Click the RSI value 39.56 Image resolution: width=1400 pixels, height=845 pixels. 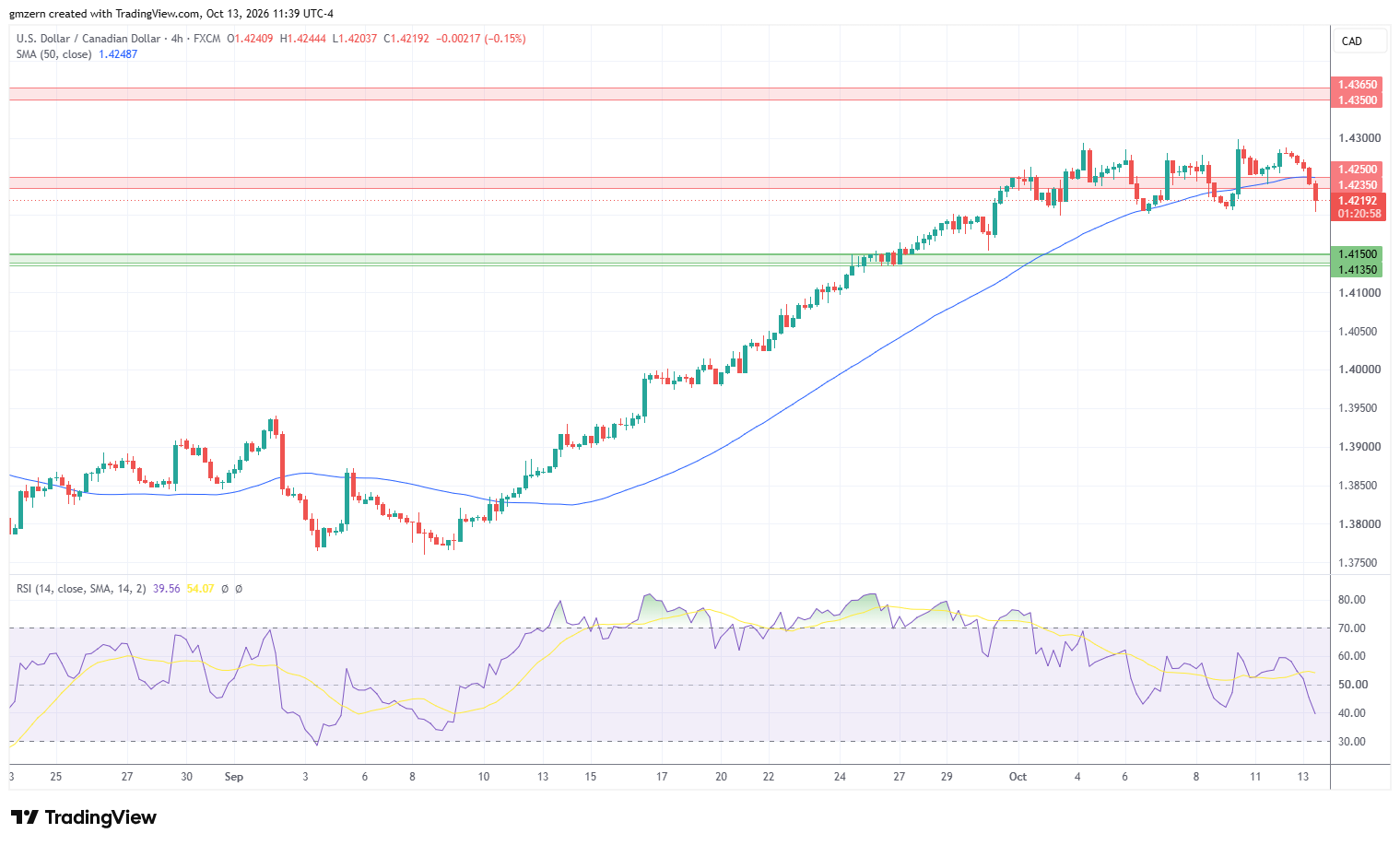click(167, 588)
